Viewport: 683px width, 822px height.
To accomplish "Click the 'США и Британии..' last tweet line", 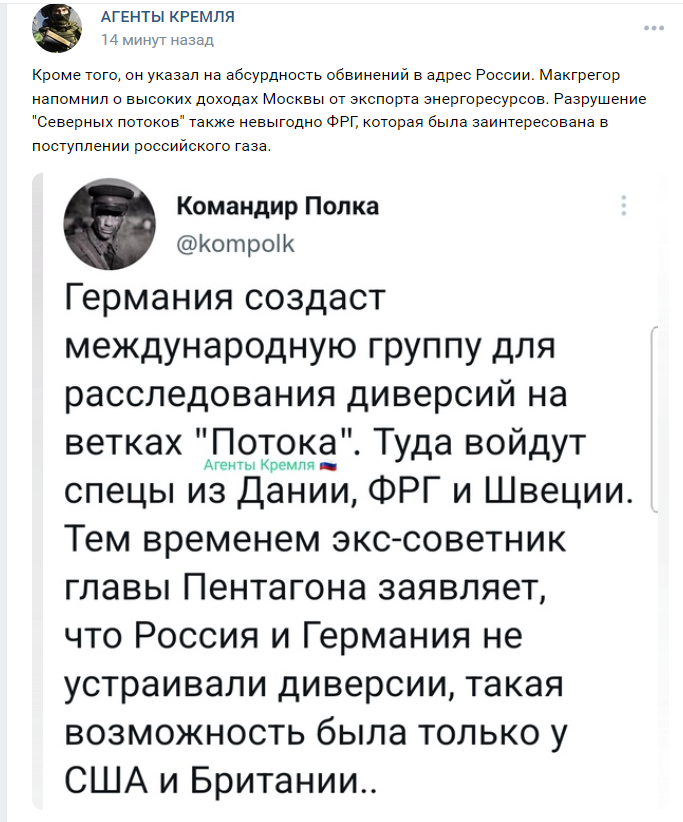I will pos(221,781).
